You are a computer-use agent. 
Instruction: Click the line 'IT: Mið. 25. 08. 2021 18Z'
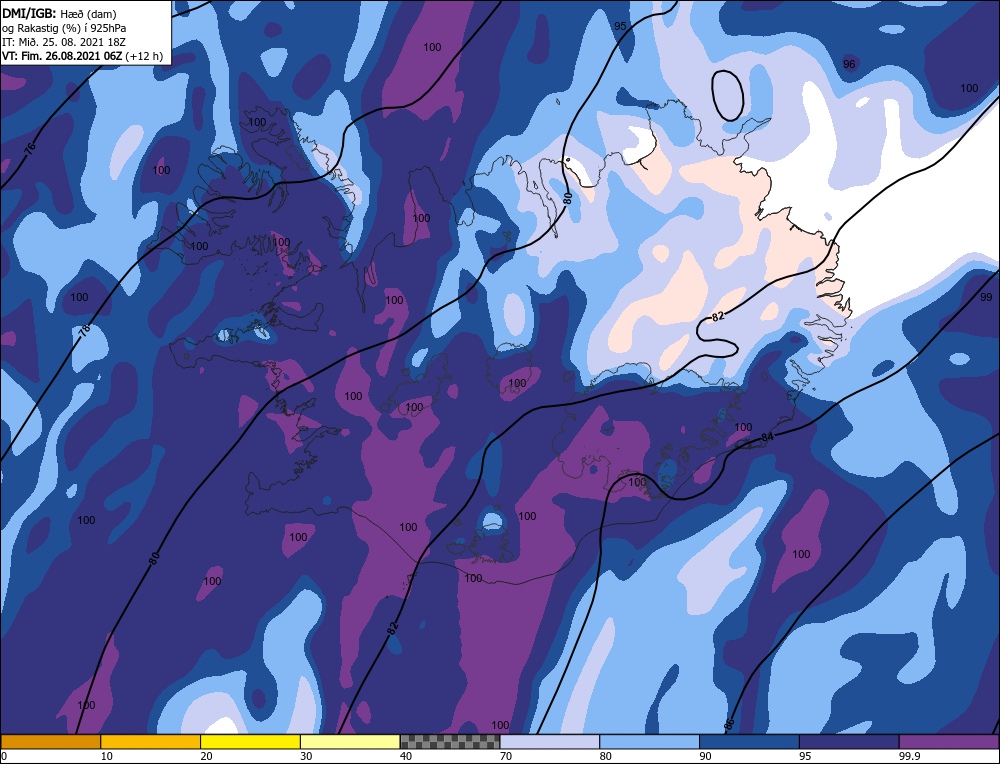click(x=63, y=42)
